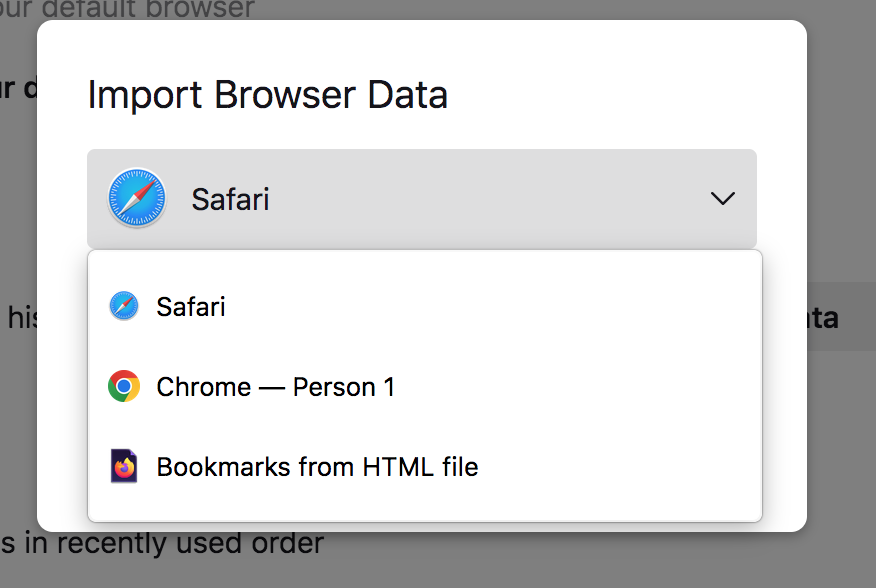Click the "Safari" label in selected field
876x588 pixels.
coord(230,199)
